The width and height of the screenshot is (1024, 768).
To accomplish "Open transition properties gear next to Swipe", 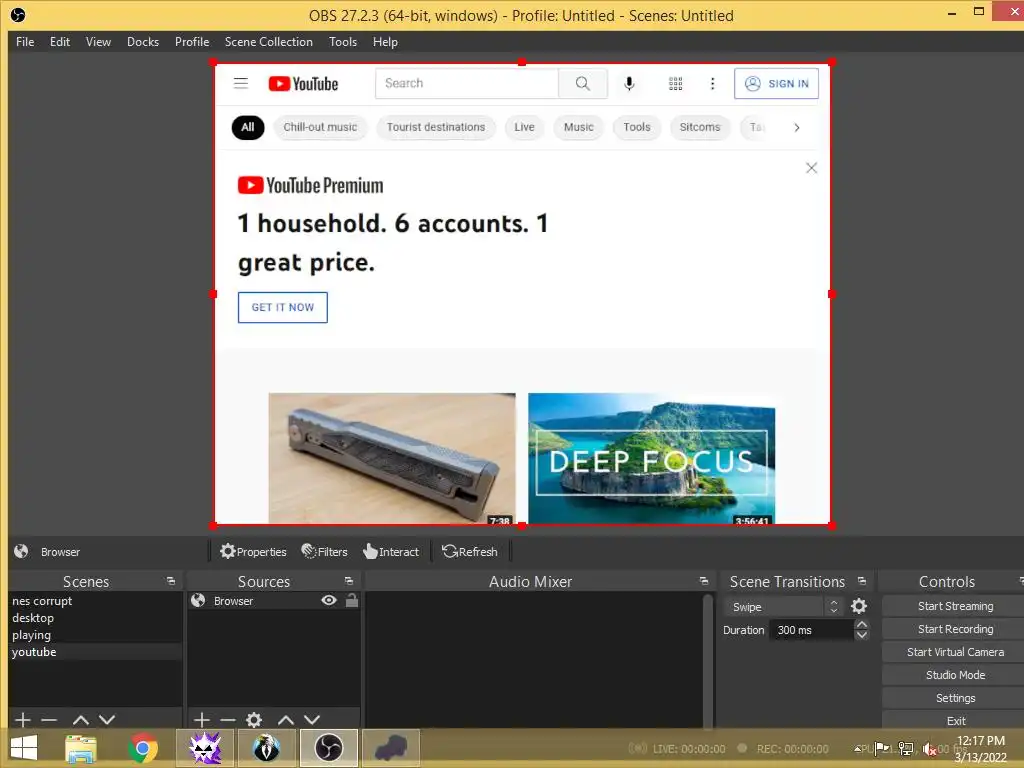I will (859, 606).
